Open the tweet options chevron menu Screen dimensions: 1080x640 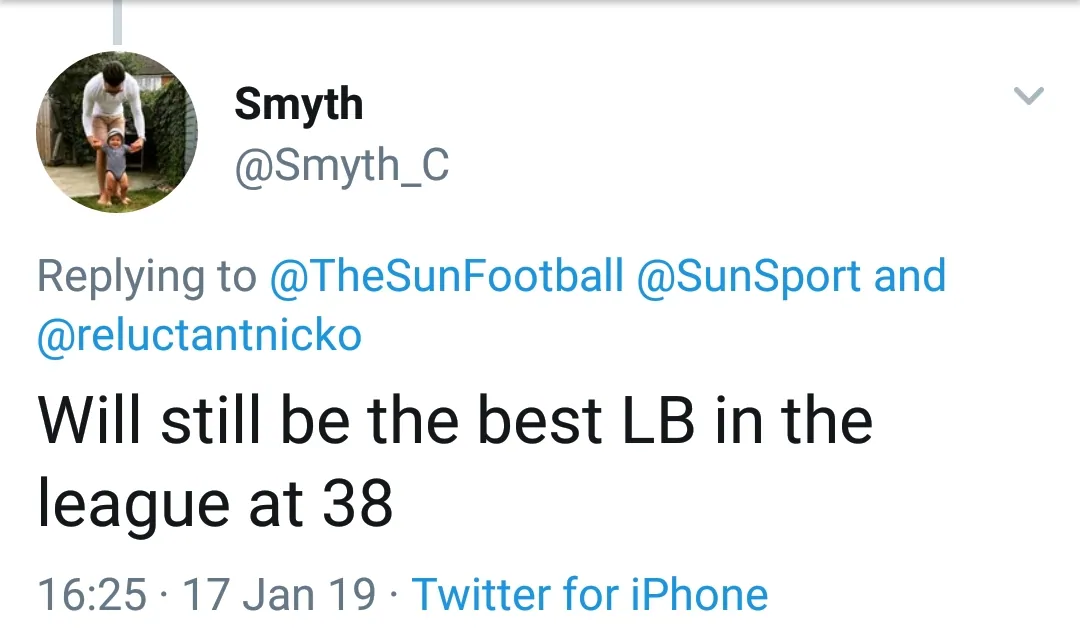coord(1029,96)
